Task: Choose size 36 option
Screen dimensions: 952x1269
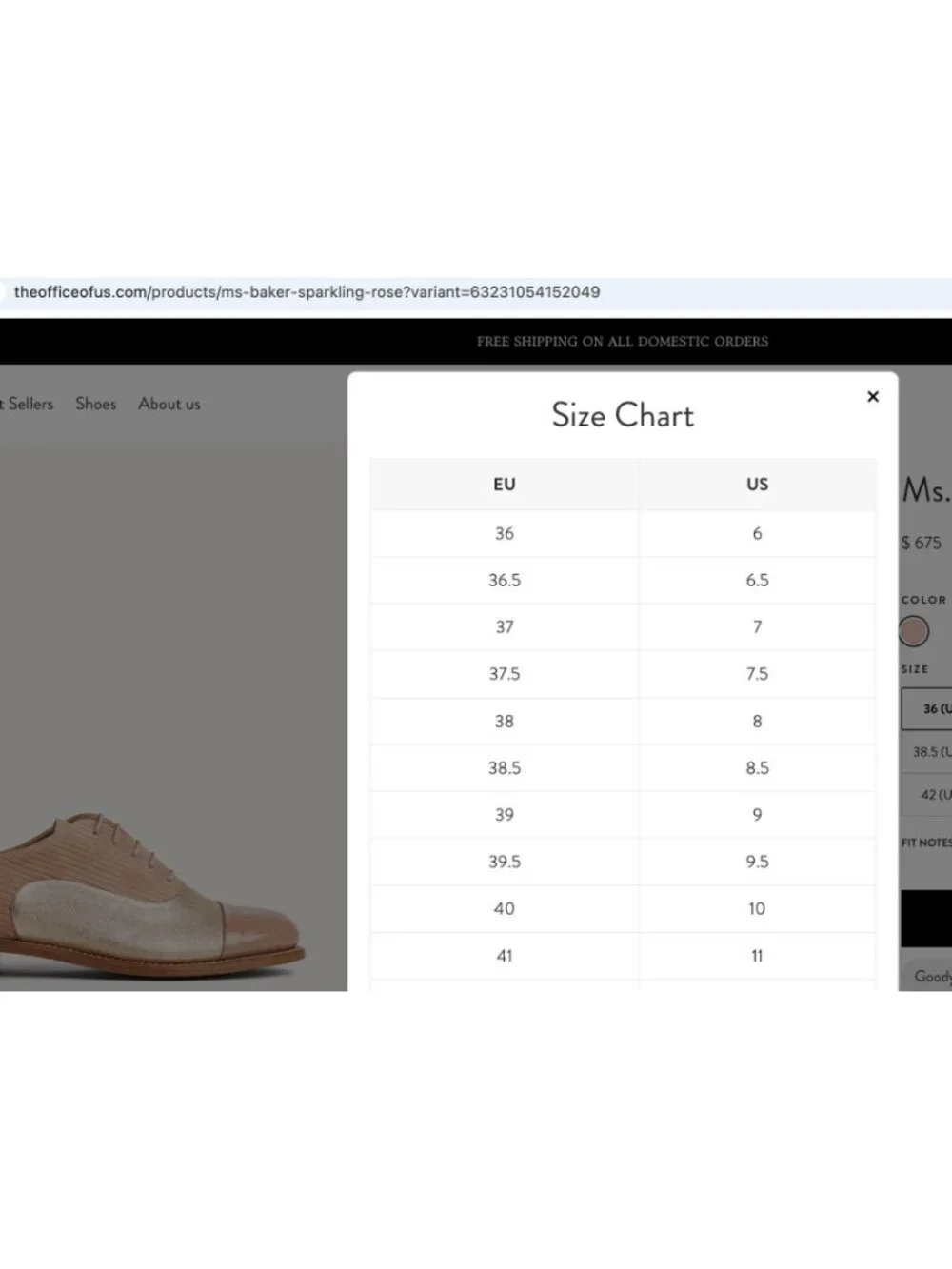Action: point(927,709)
